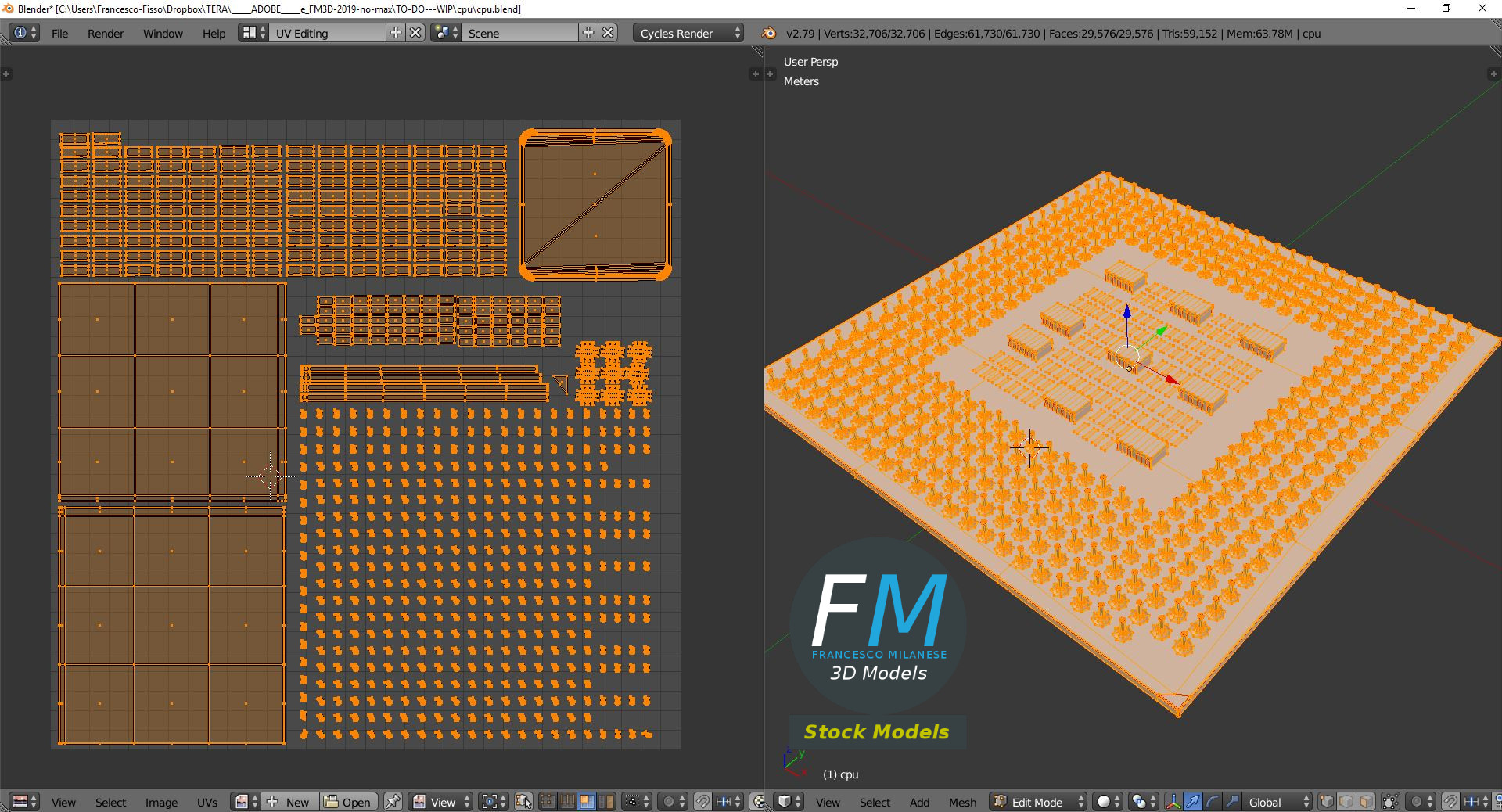Click the UV Editing layout name field
This screenshot has width=1502, height=812.
328,33
